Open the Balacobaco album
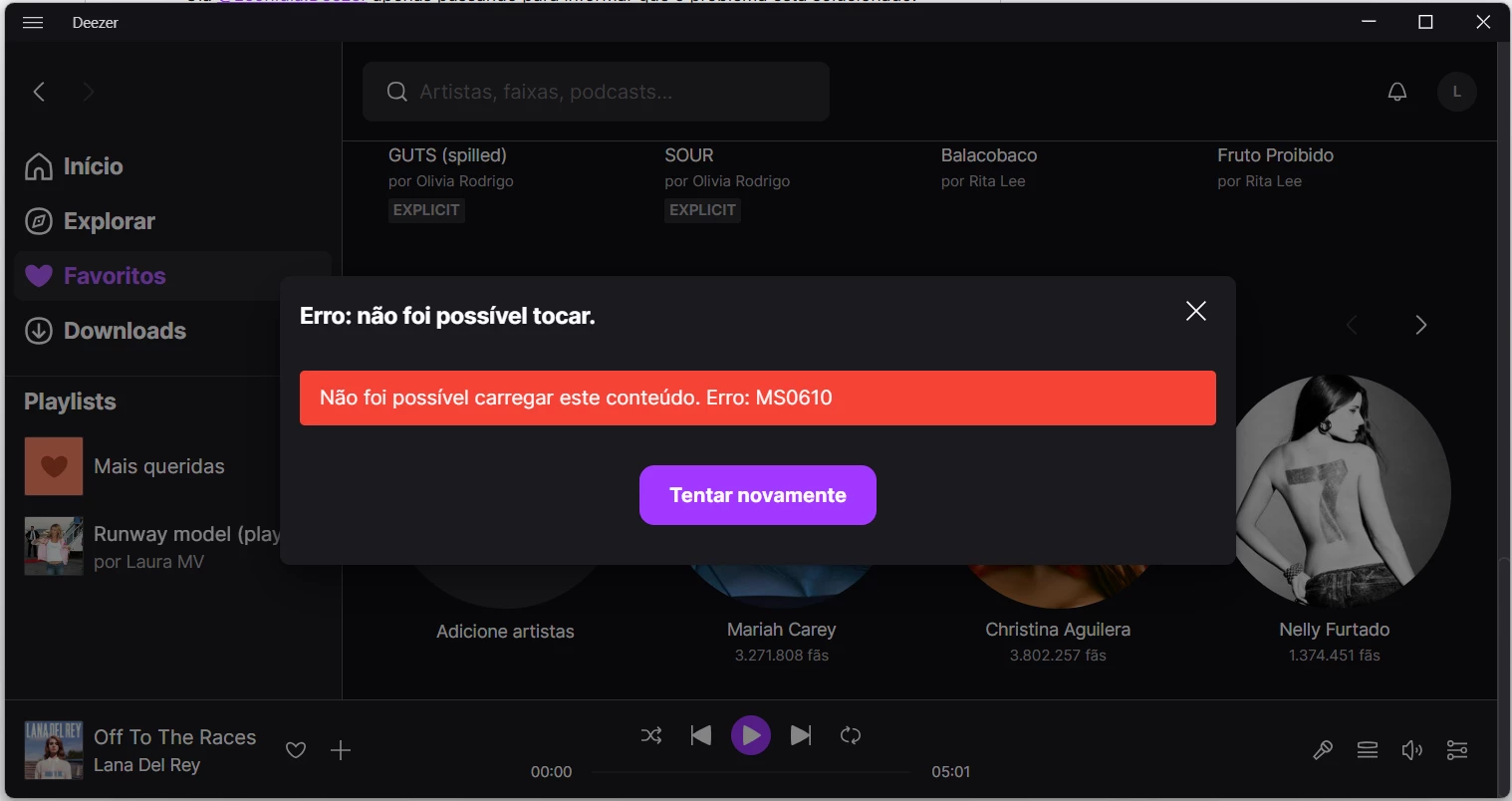This screenshot has width=1512, height=801. 989,155
